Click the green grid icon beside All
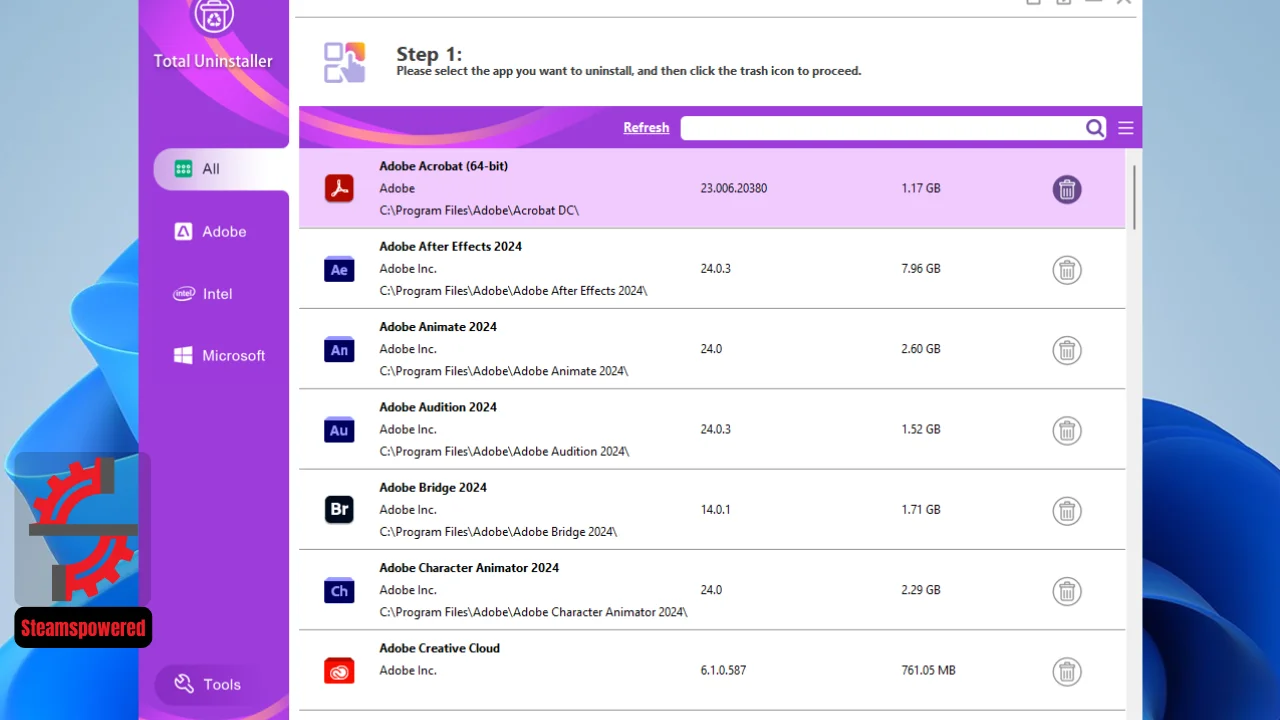Screen dimensions: 1280x720 [x=183, y=169]
